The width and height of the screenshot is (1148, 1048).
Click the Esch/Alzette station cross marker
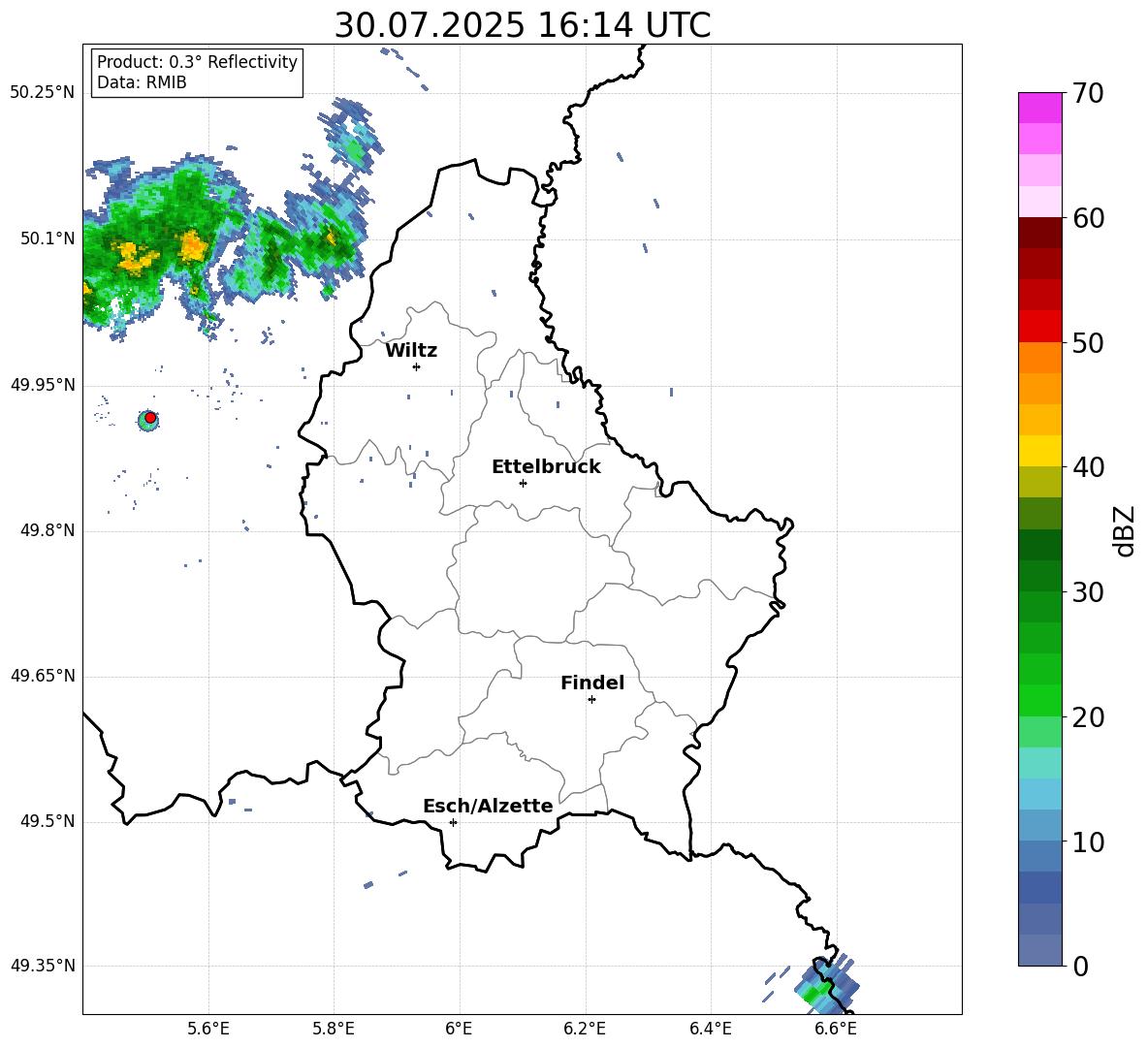click(453, 822)
